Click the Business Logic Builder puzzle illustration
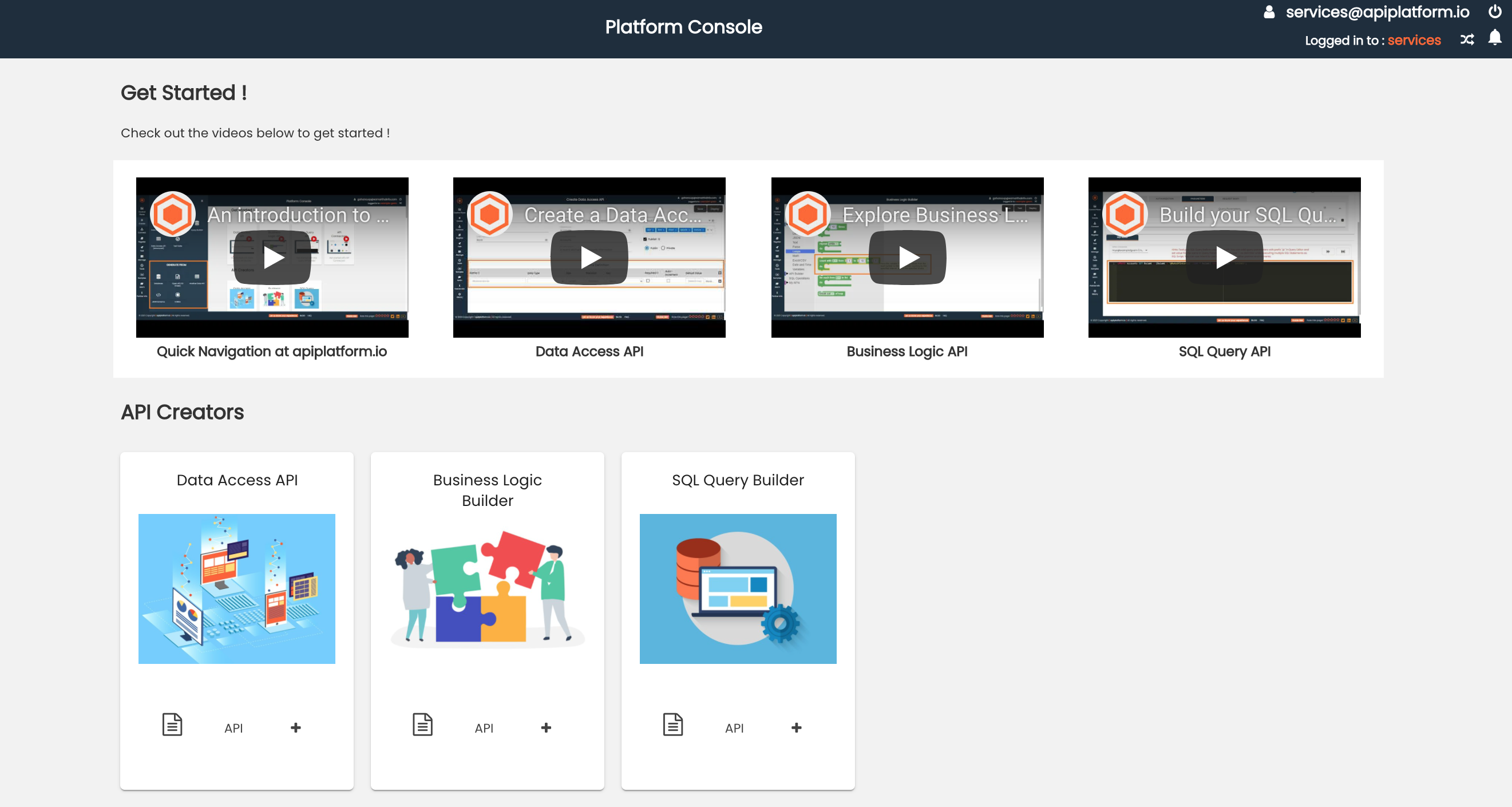The height and width of the screenshot is (807, 1512). (487, 589)
